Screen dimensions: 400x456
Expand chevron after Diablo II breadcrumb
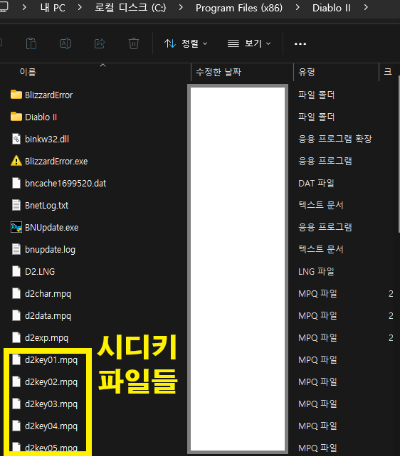click(366, 7)
